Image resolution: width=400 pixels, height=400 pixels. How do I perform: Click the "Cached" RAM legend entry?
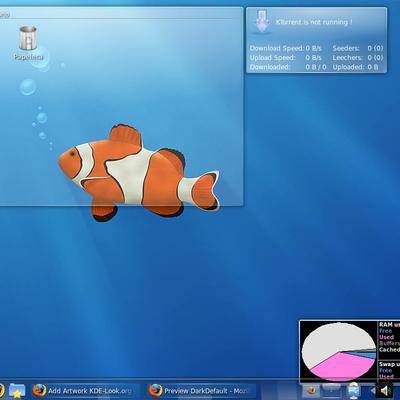389,350
